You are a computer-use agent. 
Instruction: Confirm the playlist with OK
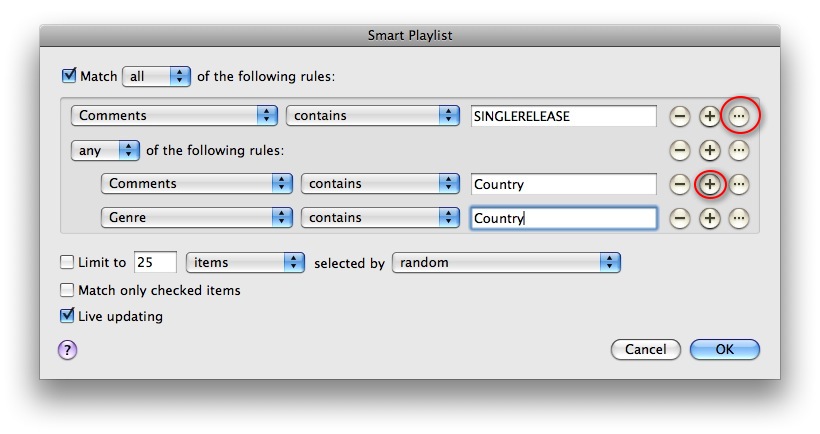[x=724, y=349]
